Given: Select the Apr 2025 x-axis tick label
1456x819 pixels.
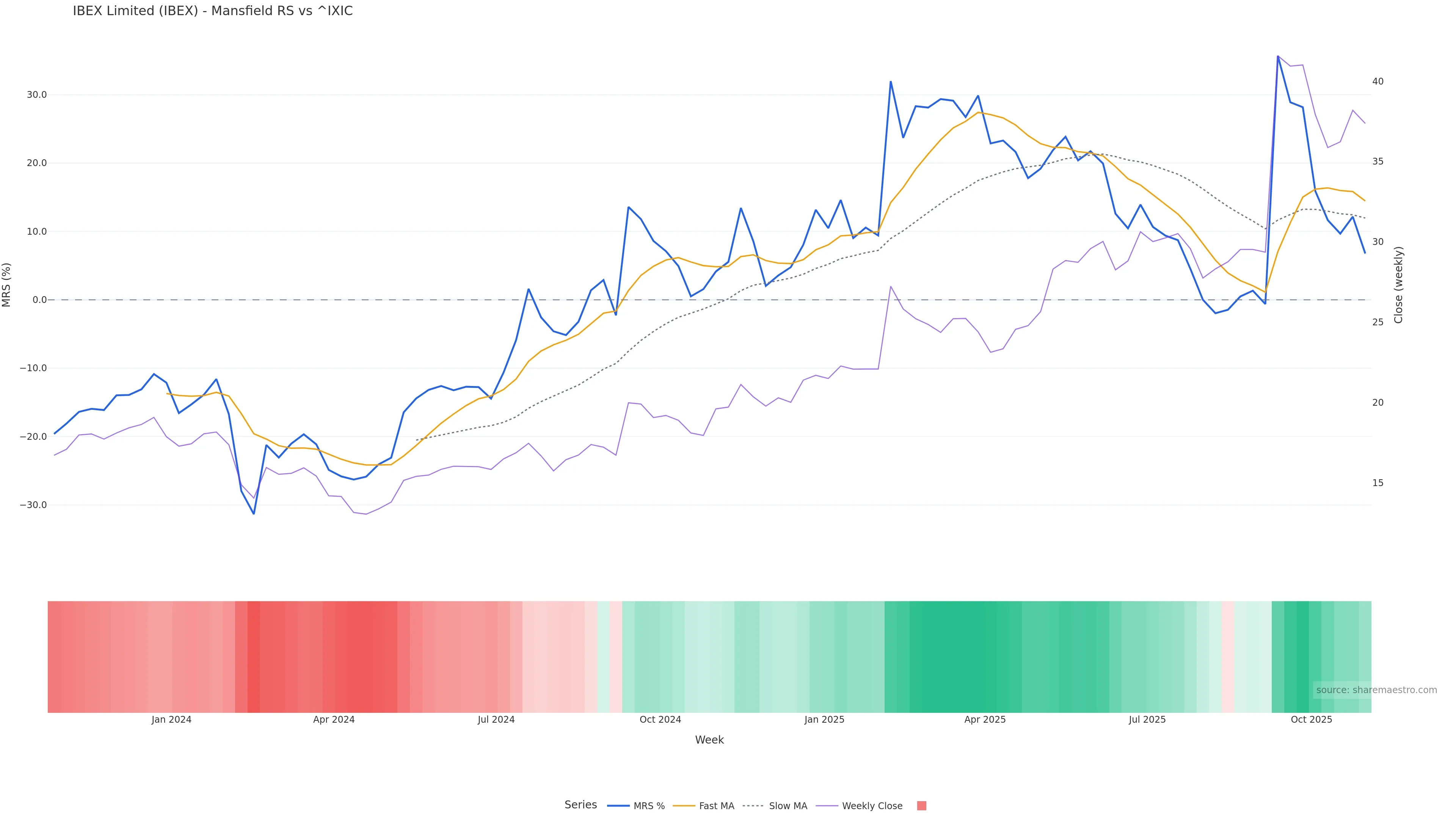Looking at the screenshot, I should click(985, 720).
